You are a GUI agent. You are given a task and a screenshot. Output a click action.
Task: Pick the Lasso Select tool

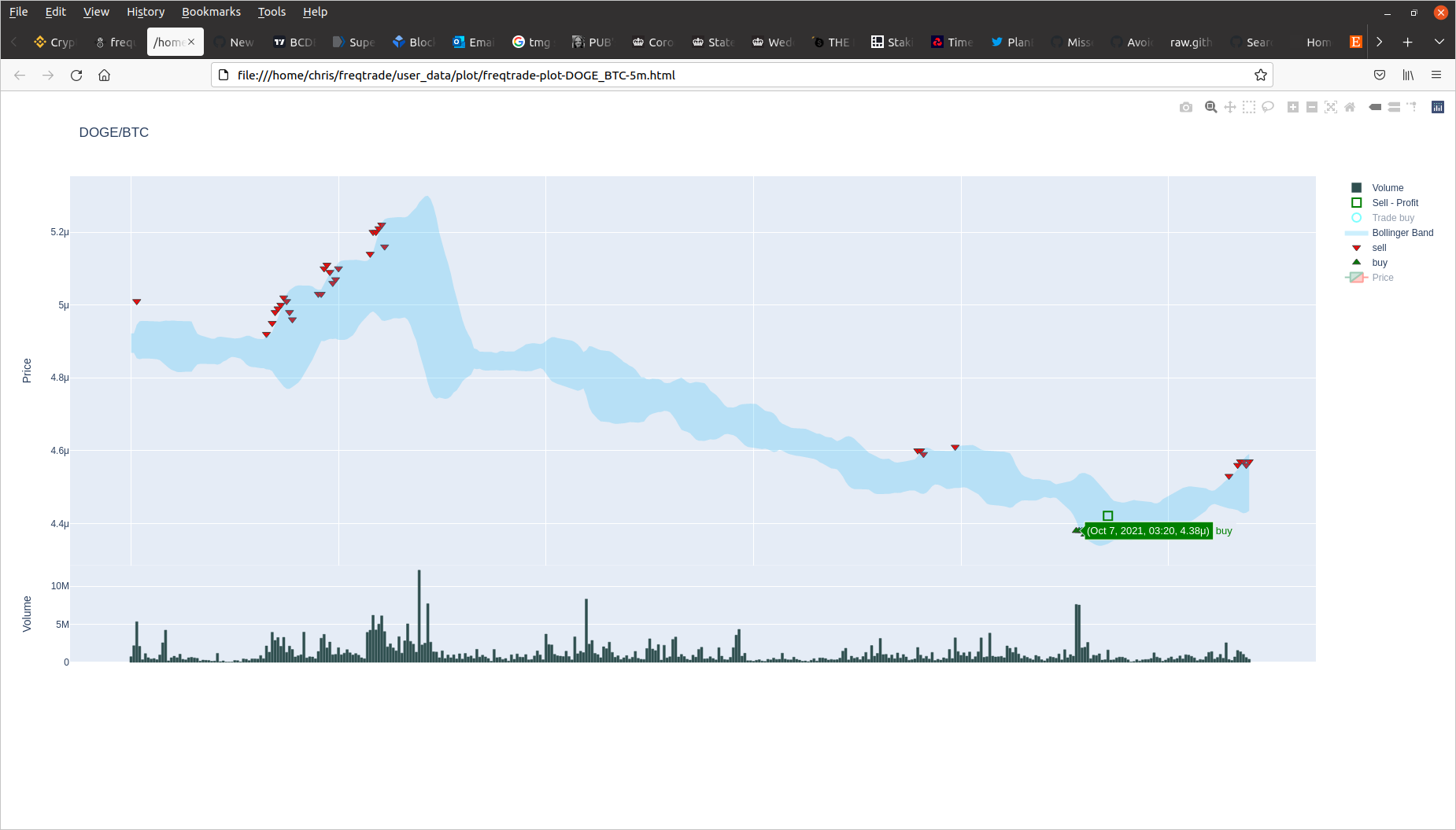point(1267,107)
